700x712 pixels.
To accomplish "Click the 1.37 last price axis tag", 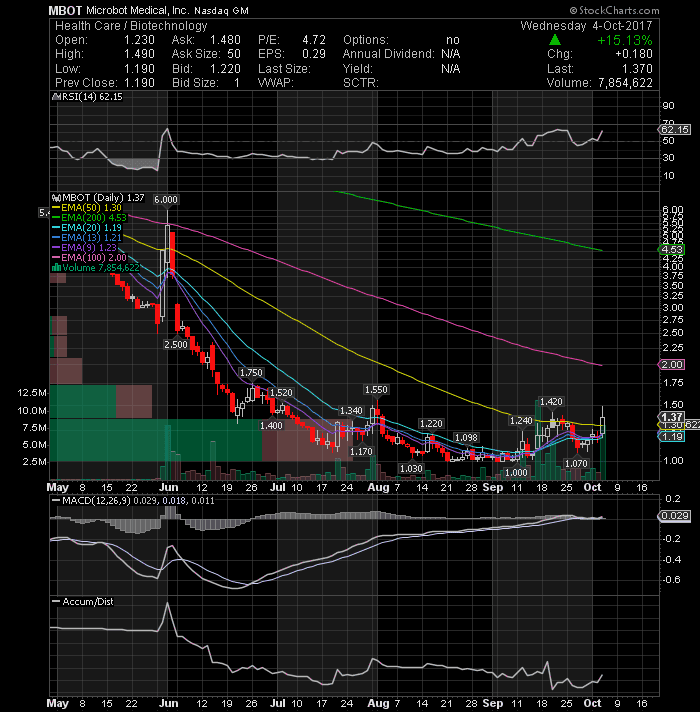I will coord(671,417).
